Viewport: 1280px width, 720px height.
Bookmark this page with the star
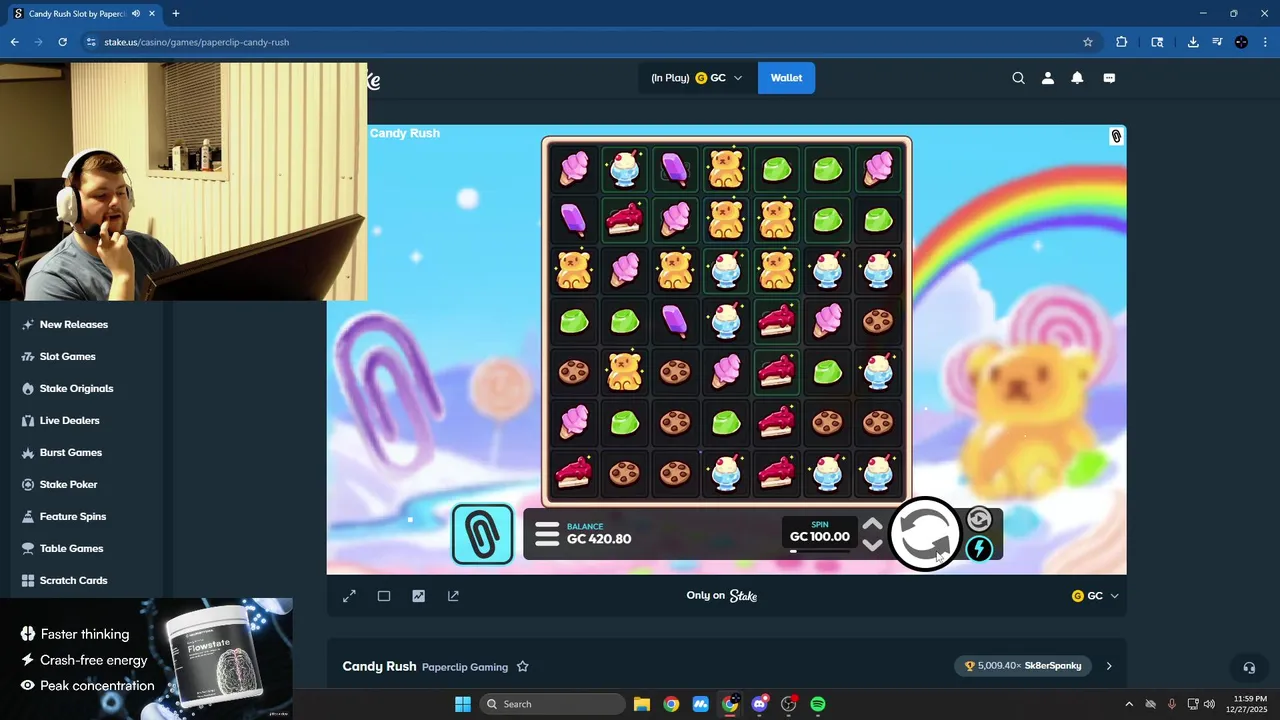pyautogui.click(x=1088, y=42)
